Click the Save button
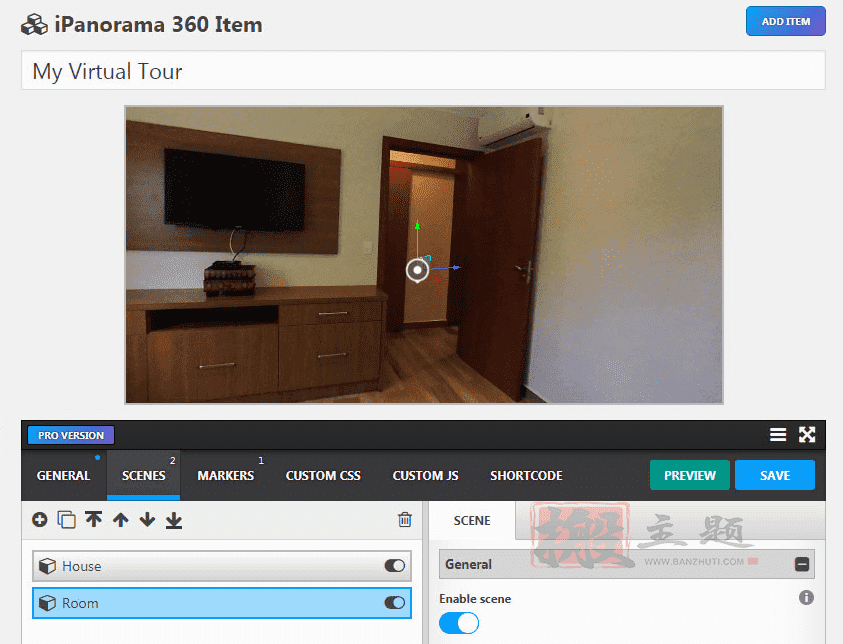 click(775, 475)
